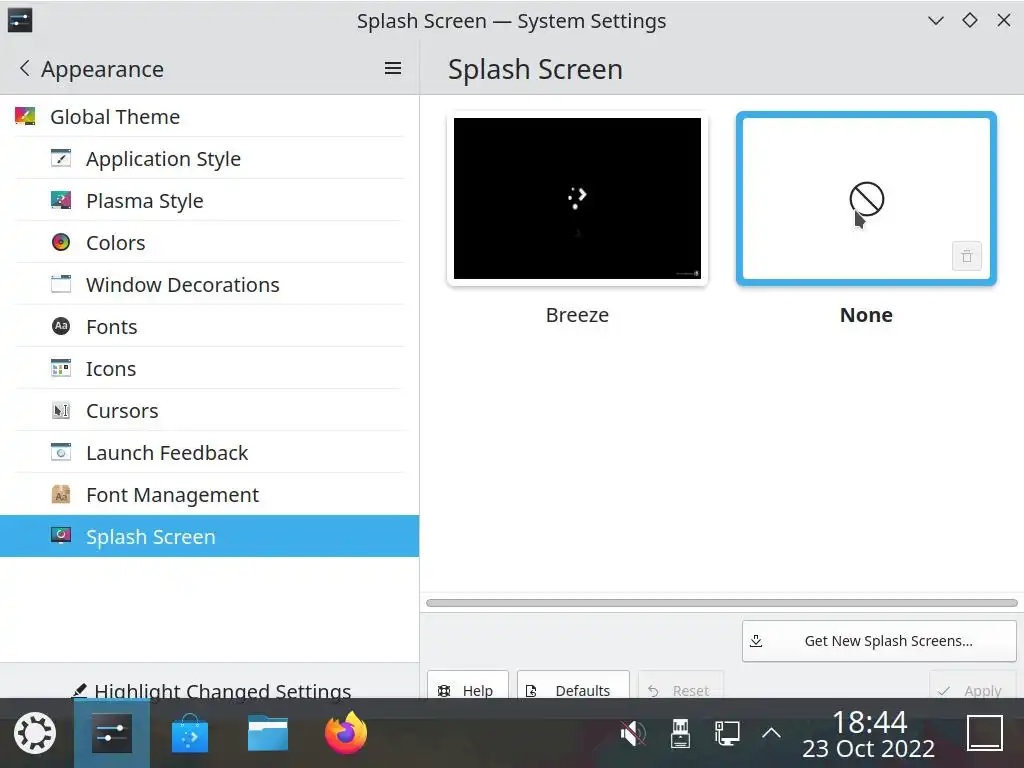The width and height of the screenshot is (1024, 768).
Task: Open Font Management settings
Action: [x=209, y=494]
